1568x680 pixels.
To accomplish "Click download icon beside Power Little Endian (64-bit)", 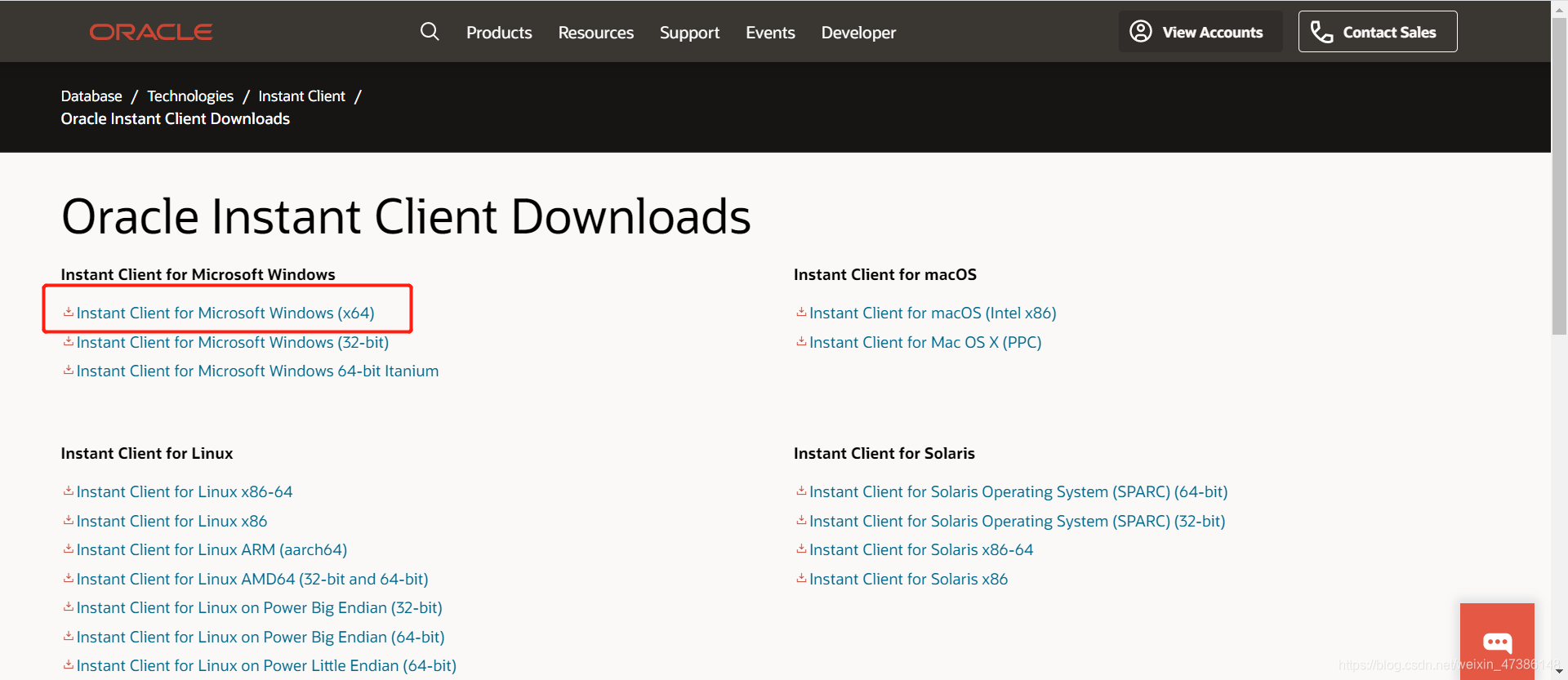I will click(69, 664).
